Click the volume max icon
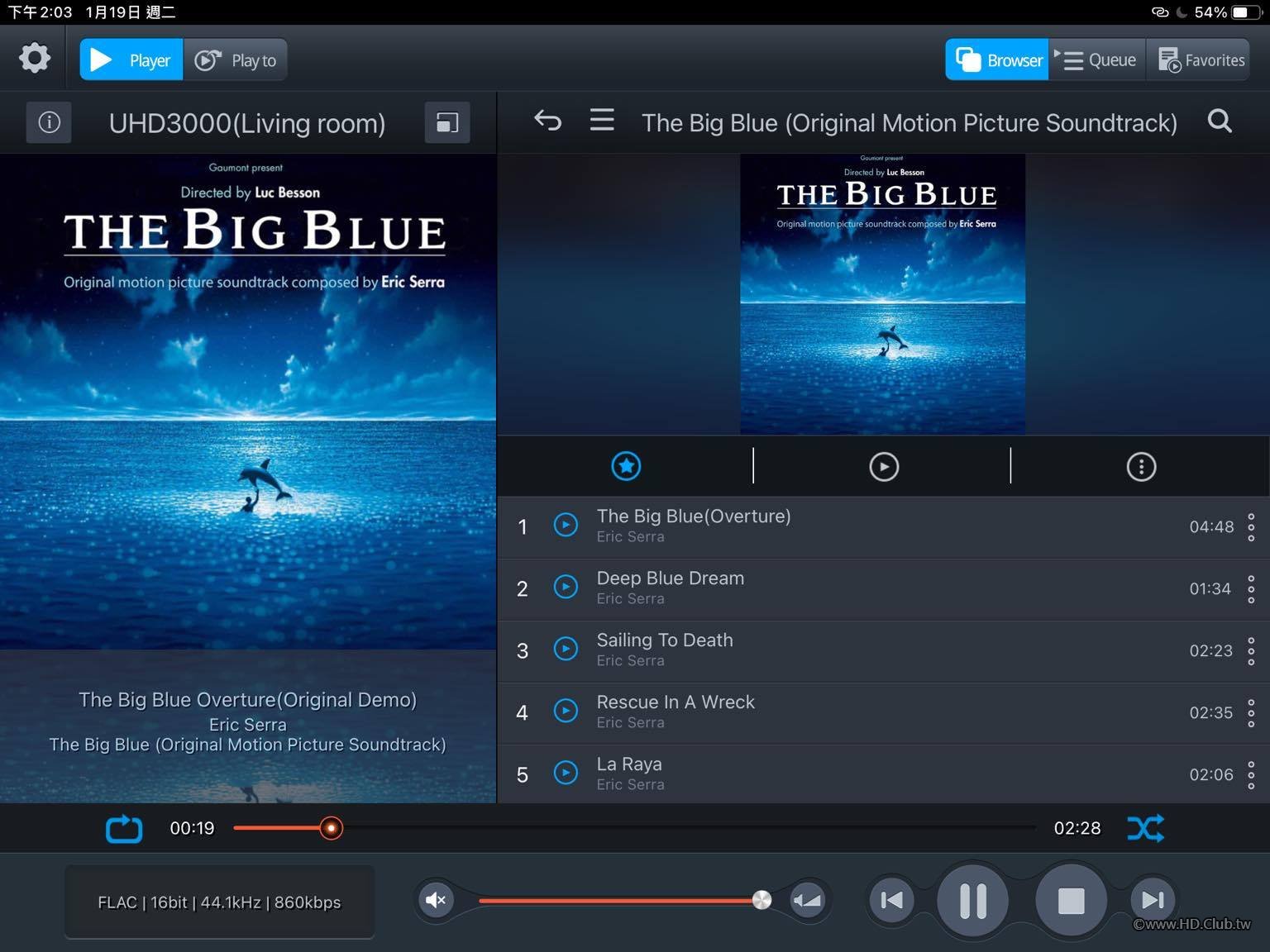 [807, 900]
